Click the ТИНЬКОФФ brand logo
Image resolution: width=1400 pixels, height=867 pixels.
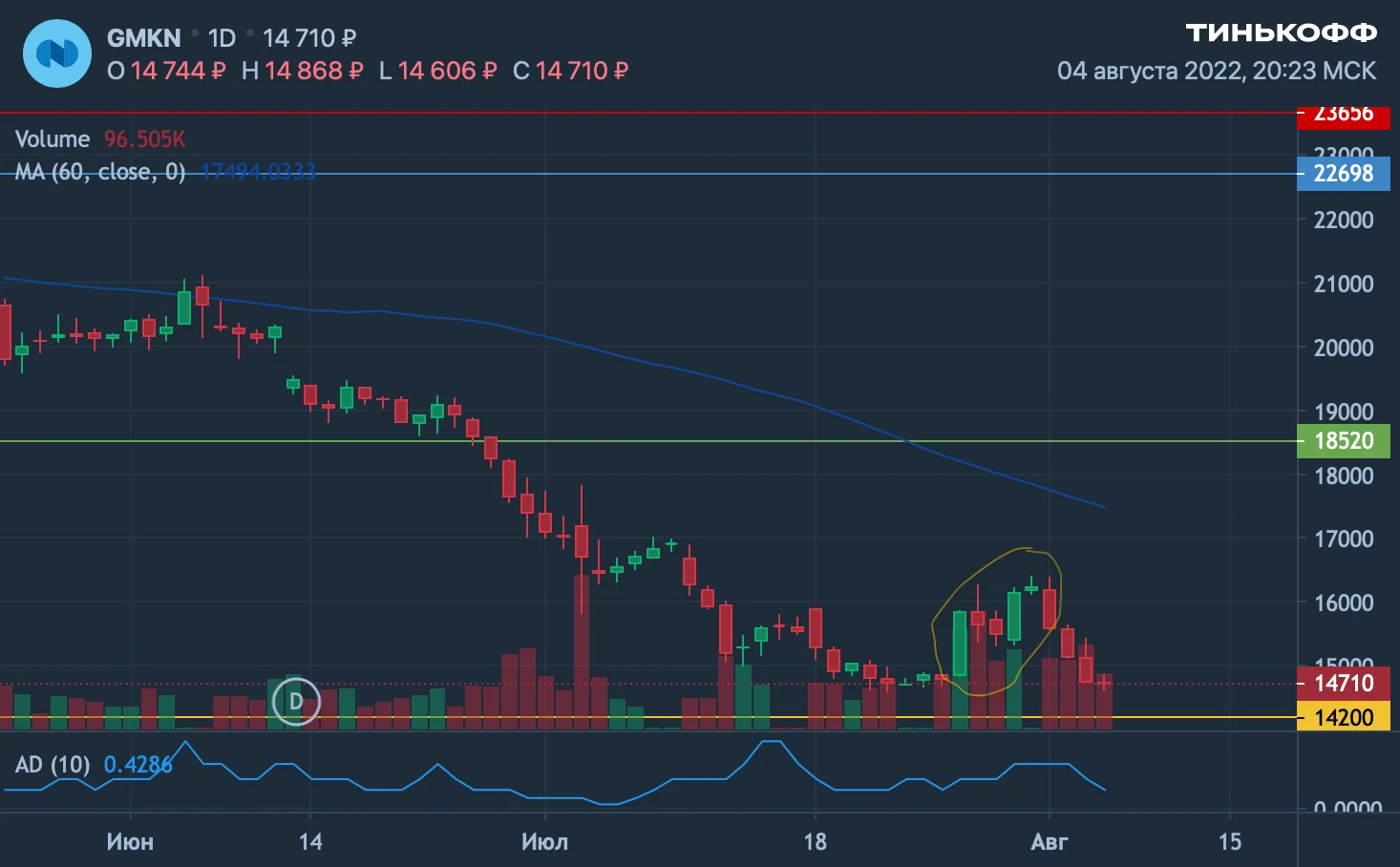[1282, 33]
